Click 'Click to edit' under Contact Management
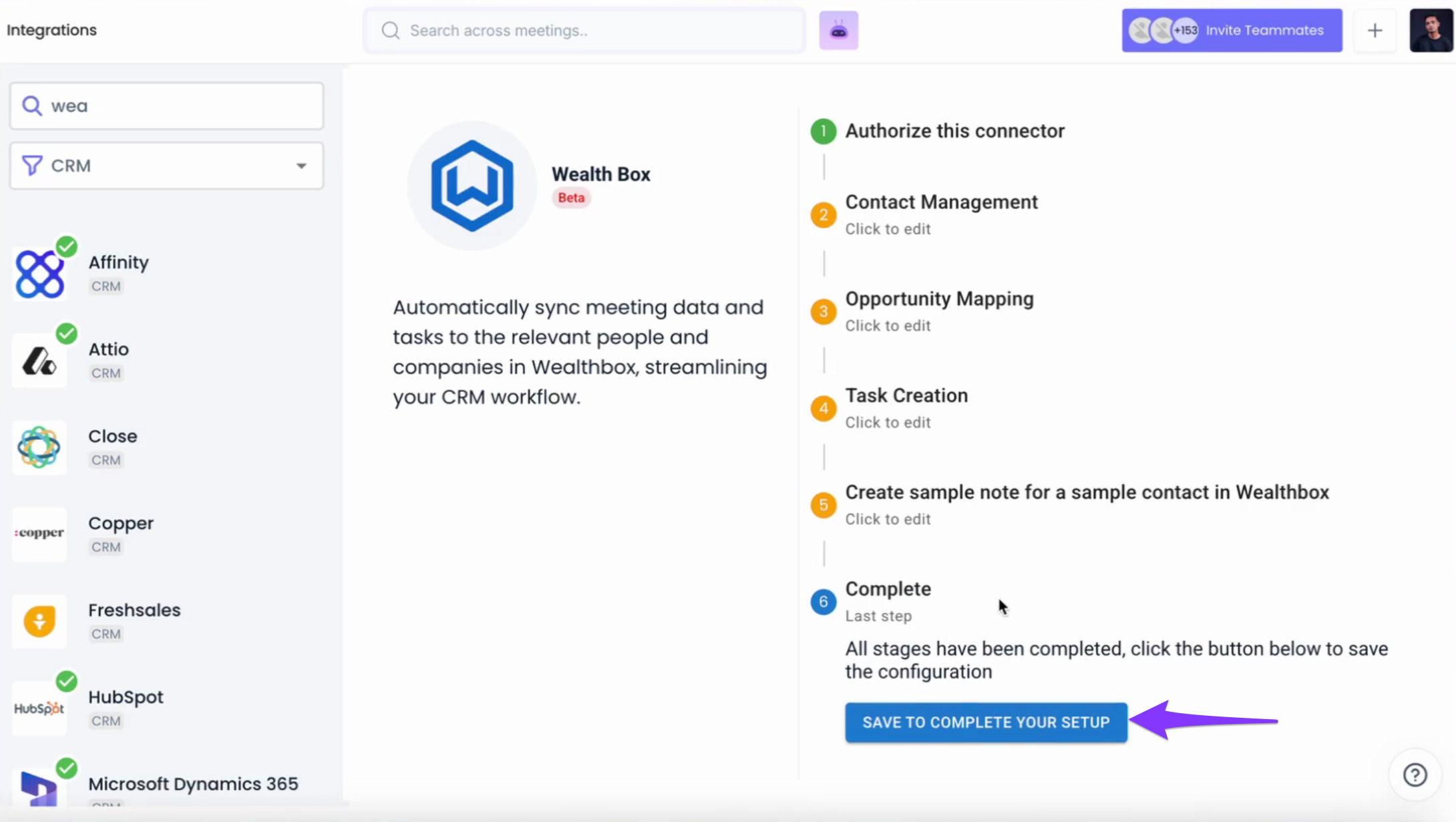The height and width of the screenshot is (822, 1456). [888, 229]
